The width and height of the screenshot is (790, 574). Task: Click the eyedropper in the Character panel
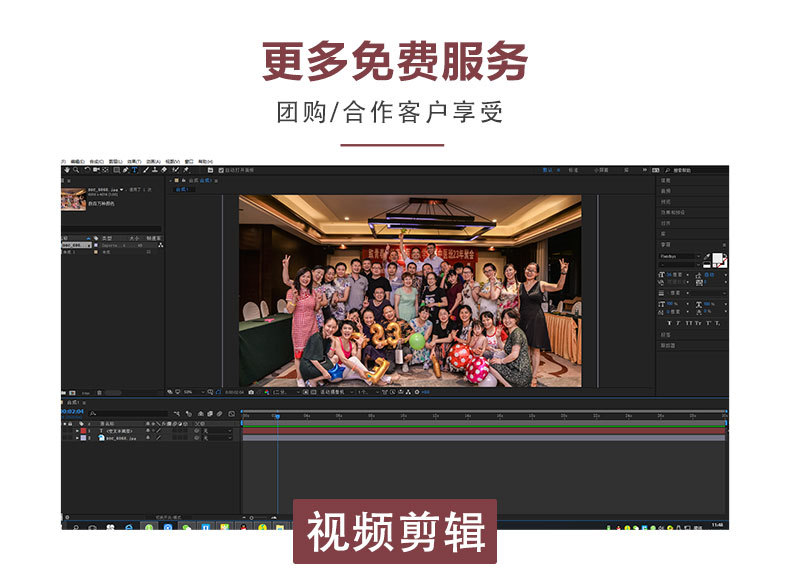click(707, 257)
